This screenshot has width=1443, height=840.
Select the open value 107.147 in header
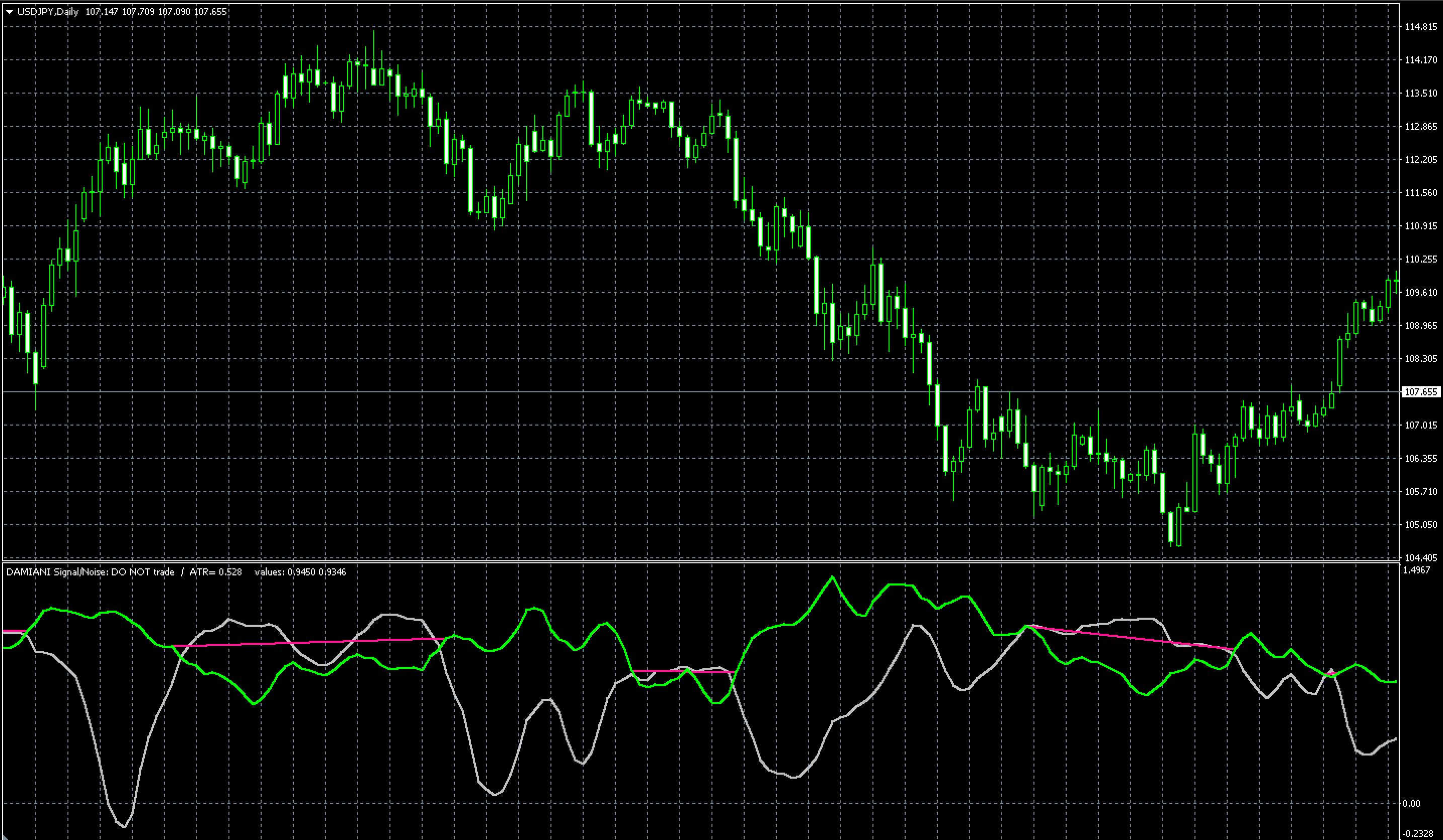(x=101, y=12)
